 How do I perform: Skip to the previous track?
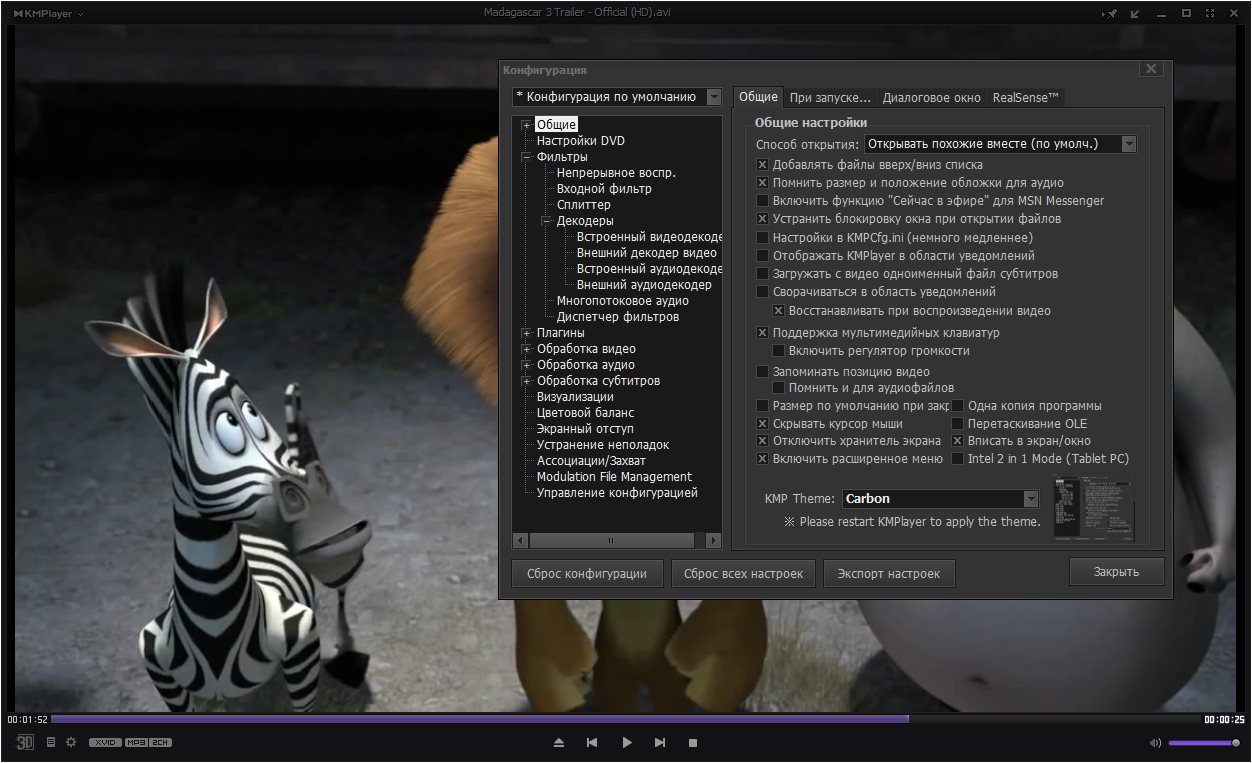pyautogui.click(x=592, y=743)
